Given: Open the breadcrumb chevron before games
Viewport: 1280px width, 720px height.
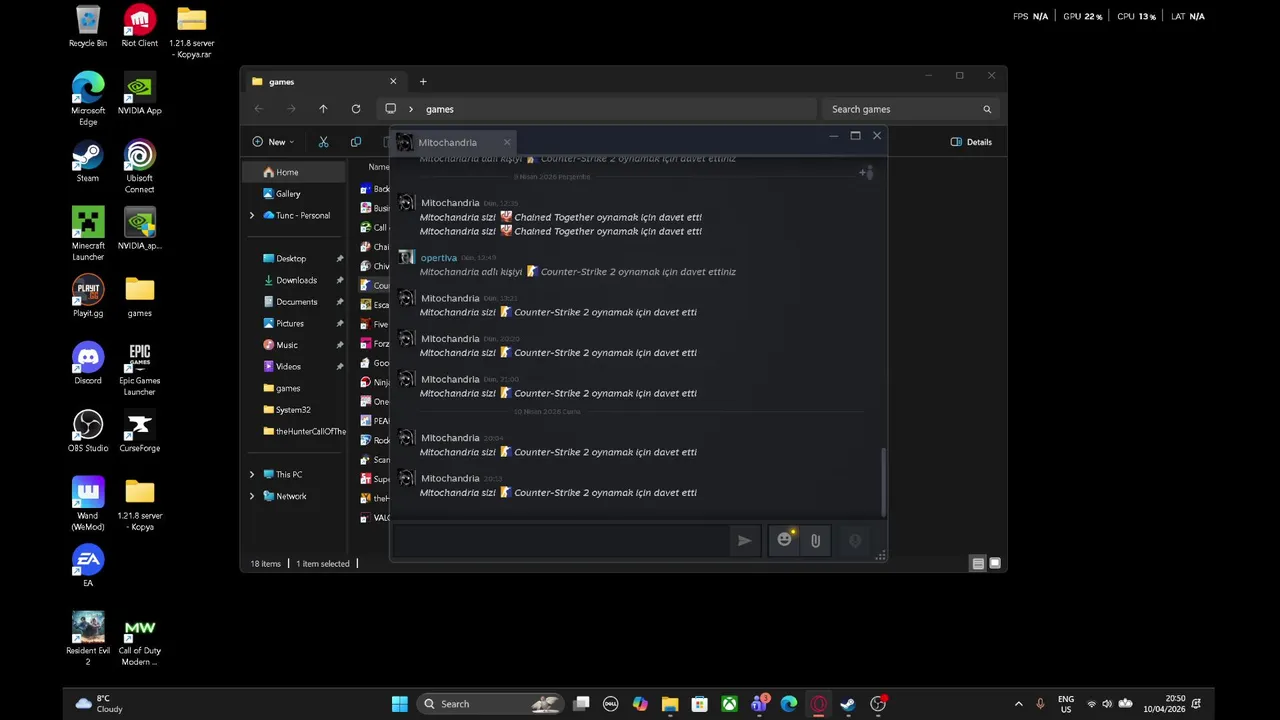Looking at the screenshot, I should (x=410, y=109).
